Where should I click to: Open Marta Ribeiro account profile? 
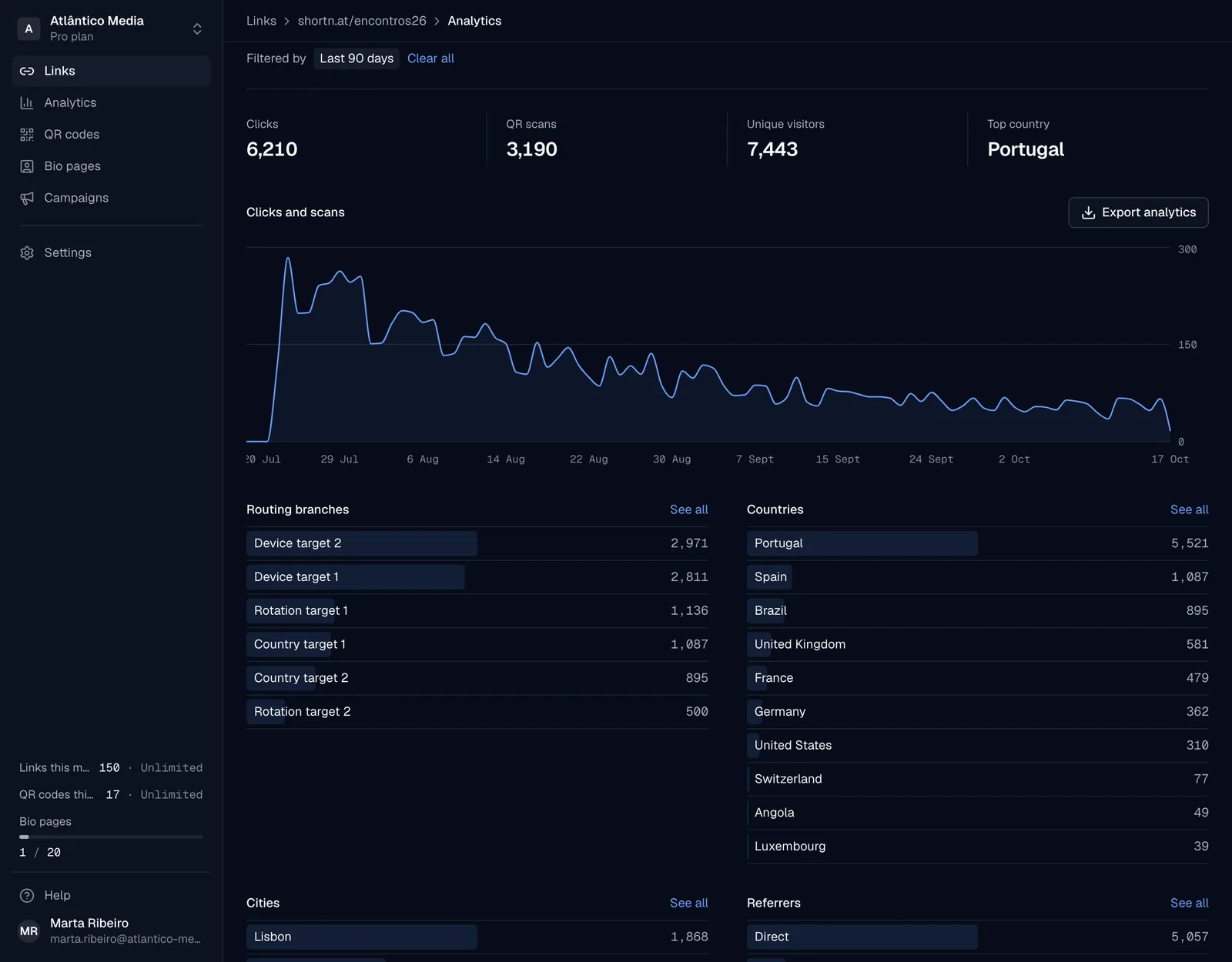click(x=111, y=931)
